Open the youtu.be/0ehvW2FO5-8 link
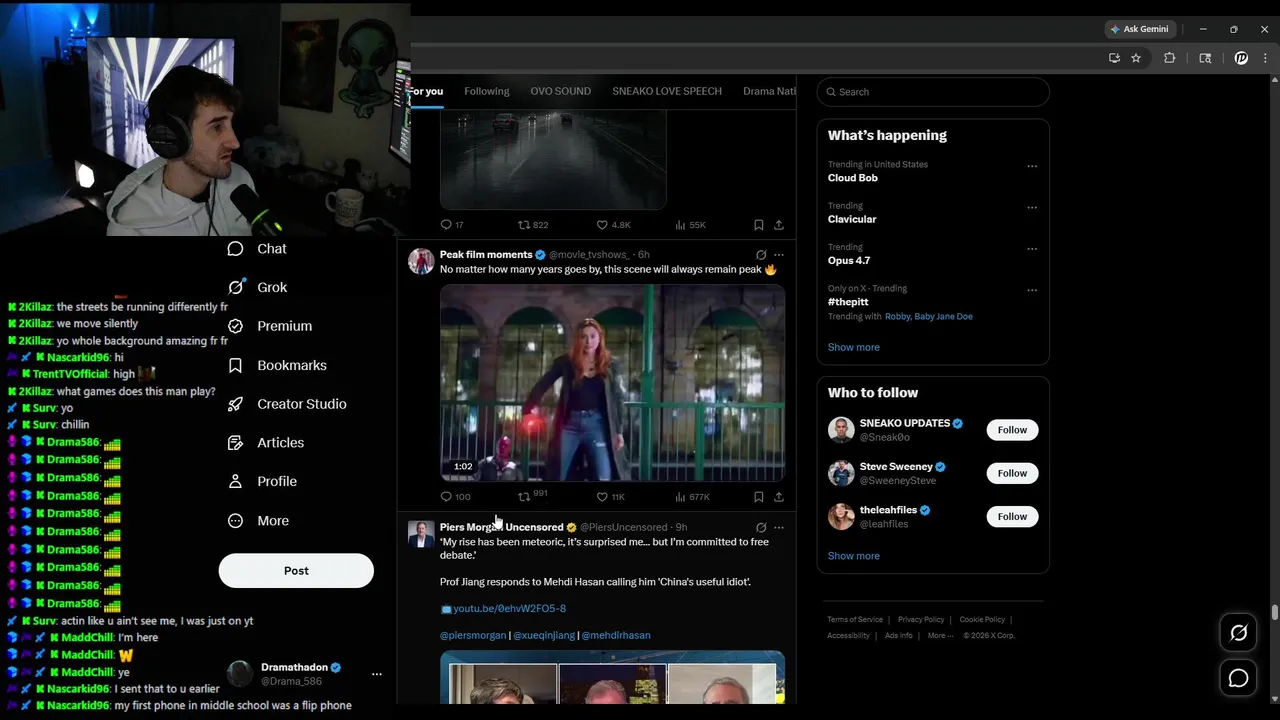This screenshot has height=720, width=1280. pos(509,609)
